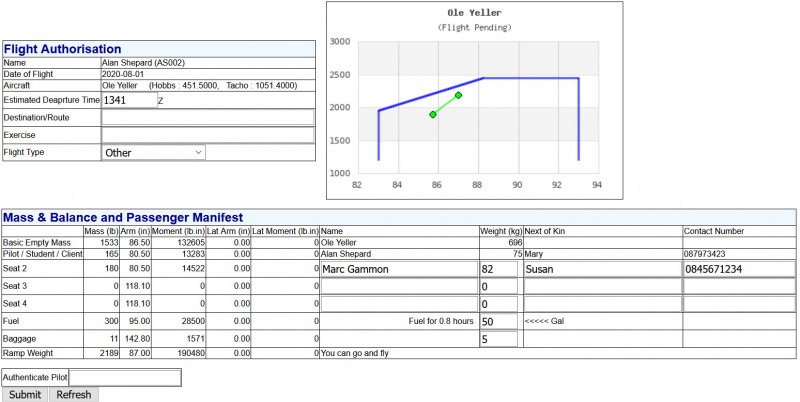This screenshot has width=800, height=402.
Task: Select the Exercise input field
Action: coord(207,135)
